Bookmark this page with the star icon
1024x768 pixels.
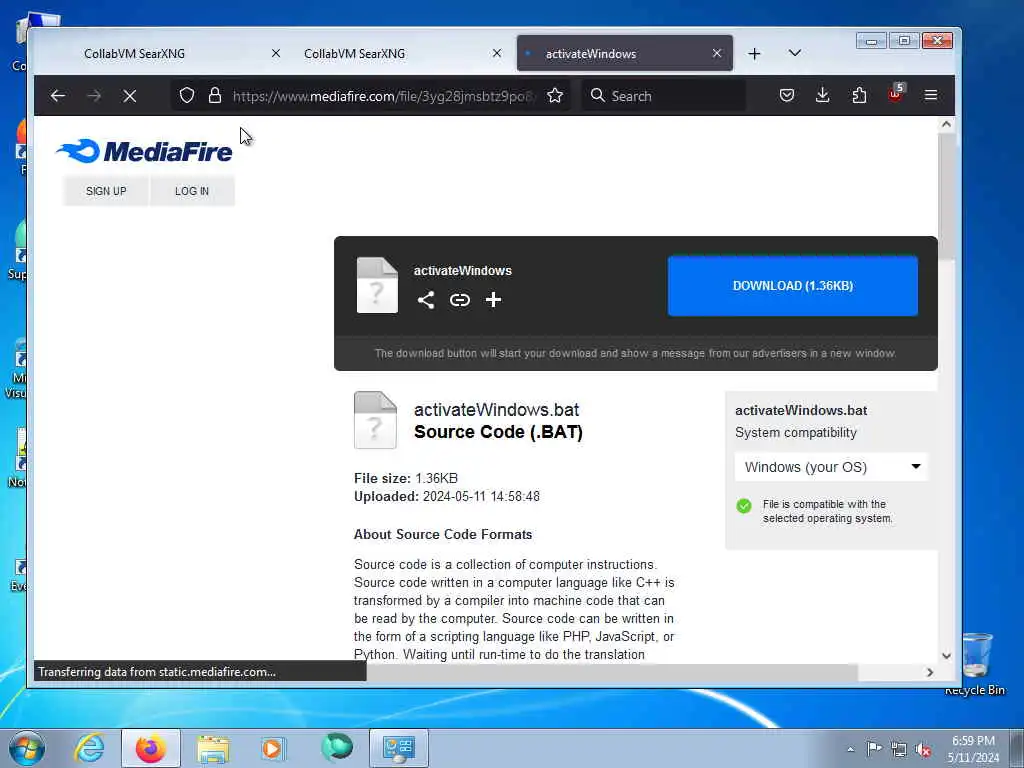555,96
